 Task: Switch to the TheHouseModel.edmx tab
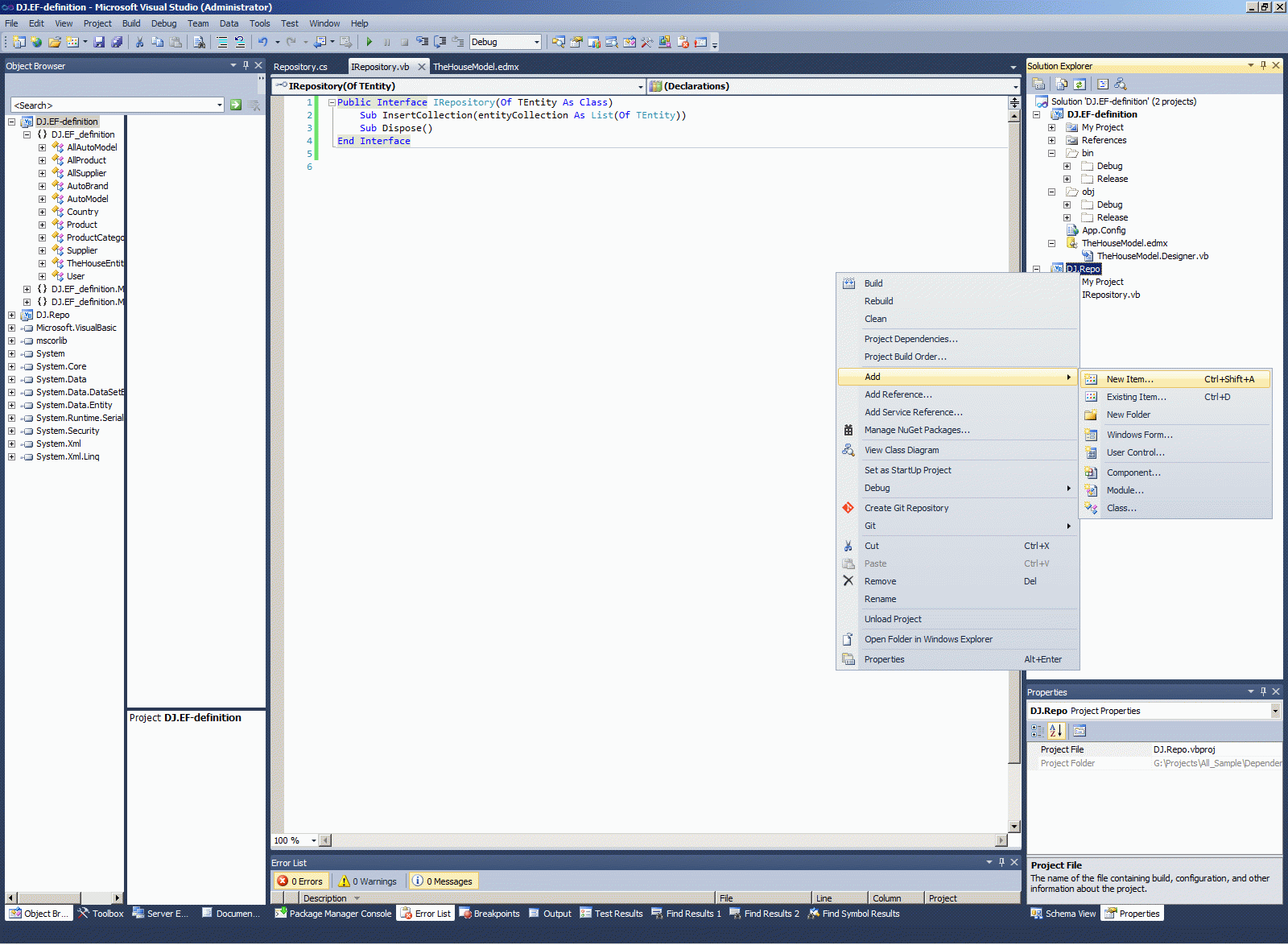pyautogui.click(x=476, y=67)
